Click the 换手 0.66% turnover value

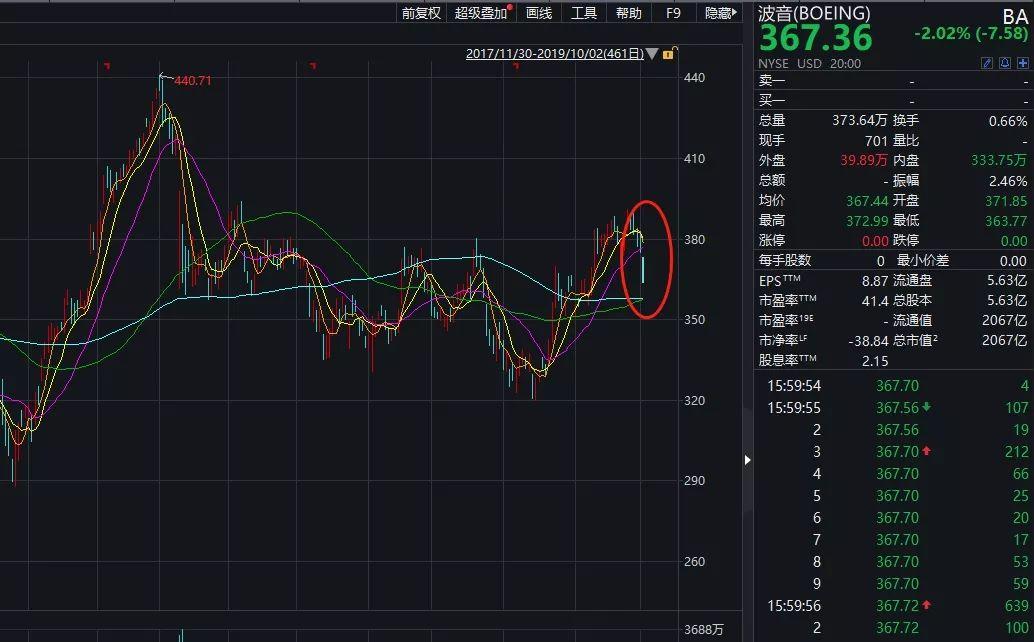1008,121
